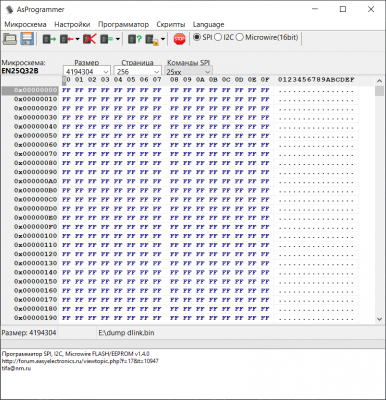The image size is (386, 400).
Task: Click the hex editor scrollbar down arrow
Action: pos(379,319)
